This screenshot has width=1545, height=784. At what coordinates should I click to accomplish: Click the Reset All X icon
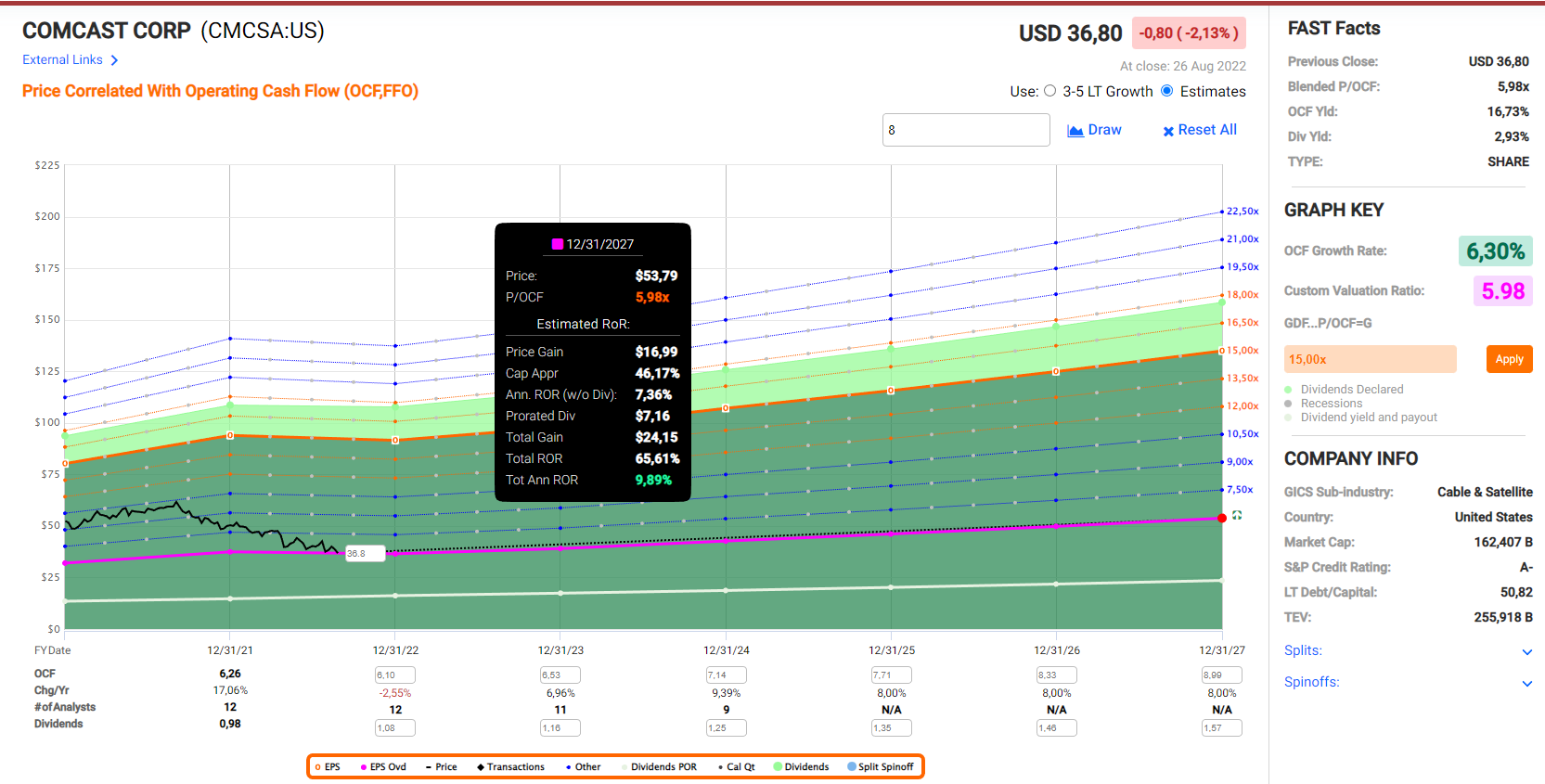(1168, 131)
